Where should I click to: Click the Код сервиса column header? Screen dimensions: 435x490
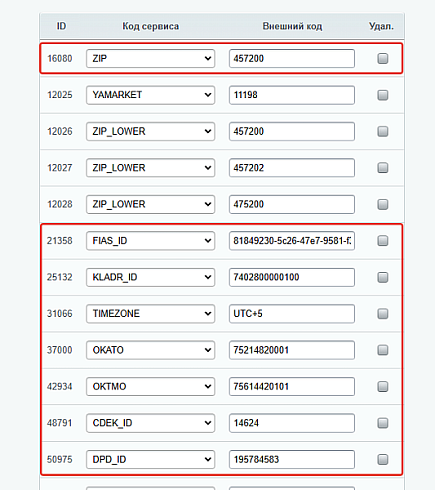click(x=150, y=26)
